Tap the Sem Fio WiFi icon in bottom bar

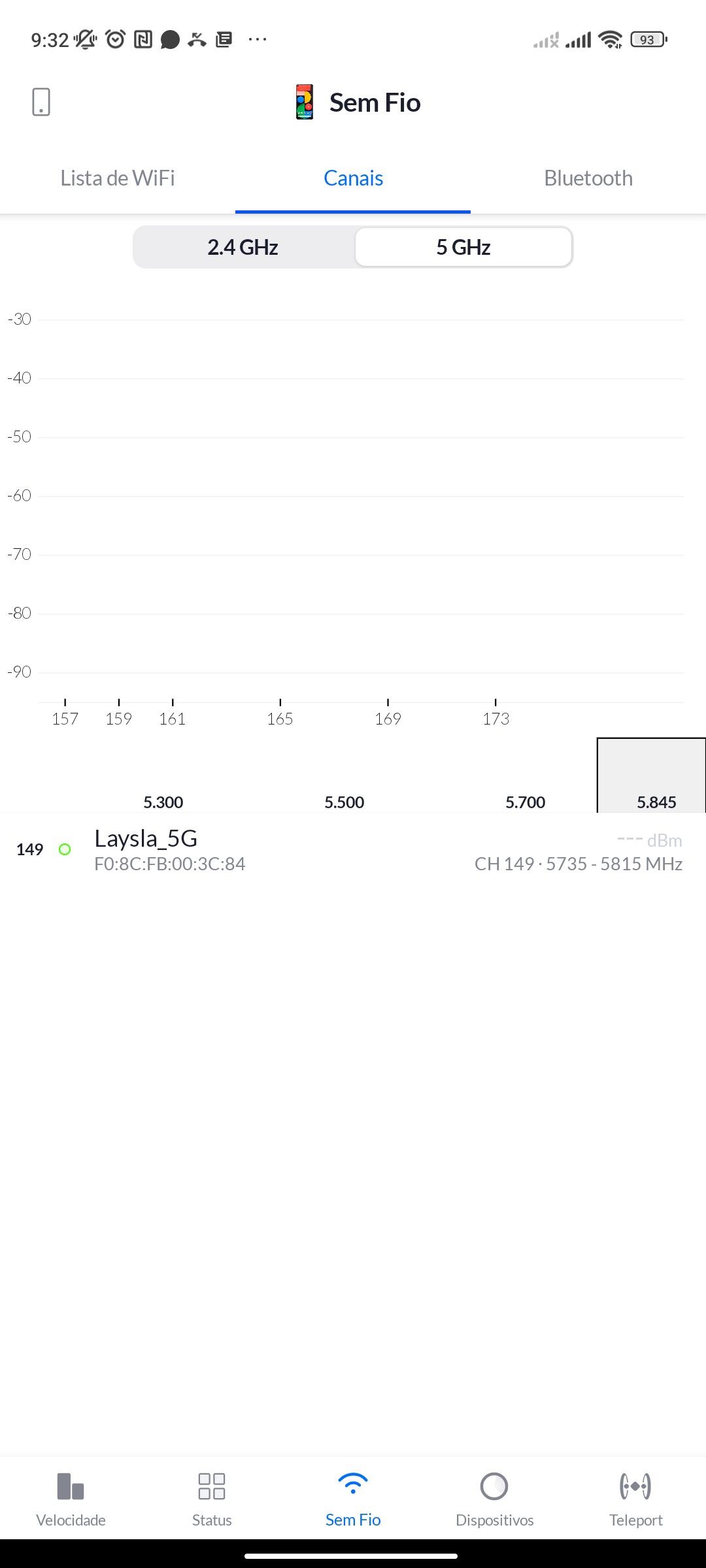point(353,1486)
